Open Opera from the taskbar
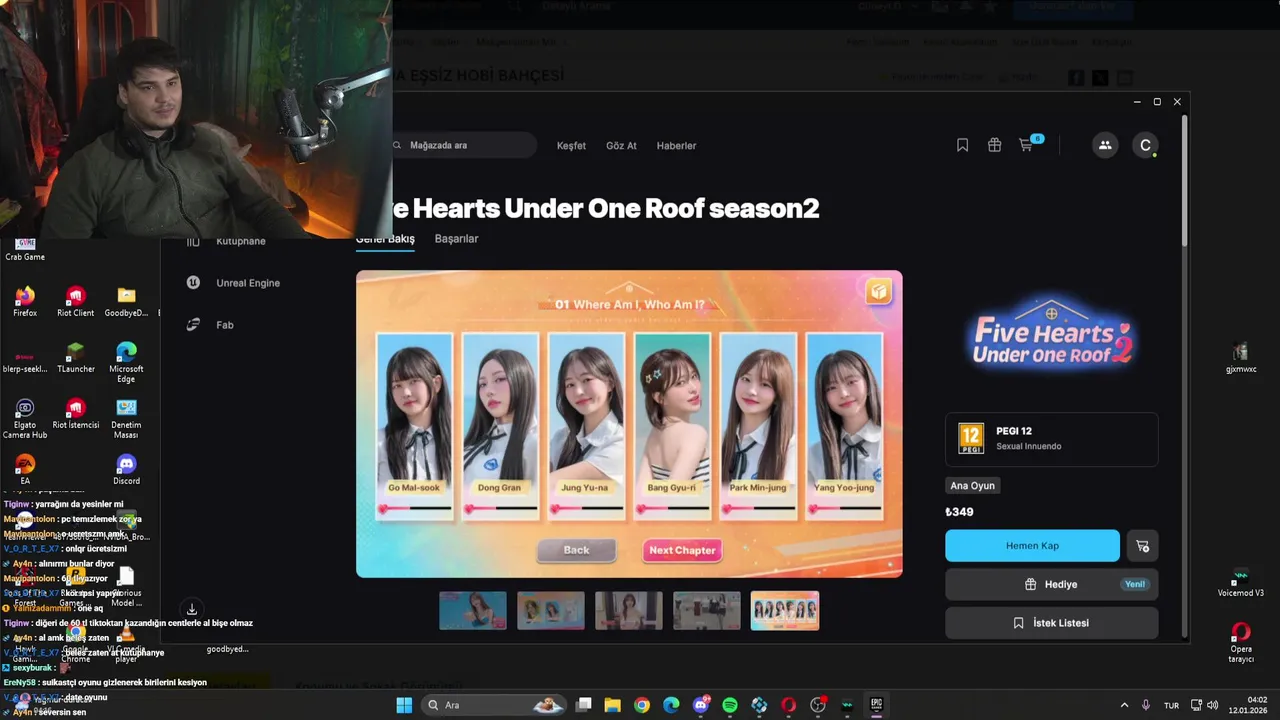 pyautogui.click(x=788, y=705)
